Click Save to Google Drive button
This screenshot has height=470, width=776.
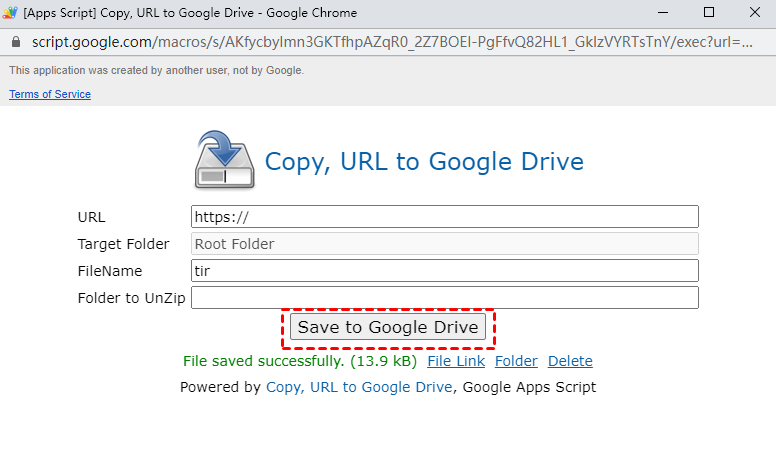coord(388,327)
